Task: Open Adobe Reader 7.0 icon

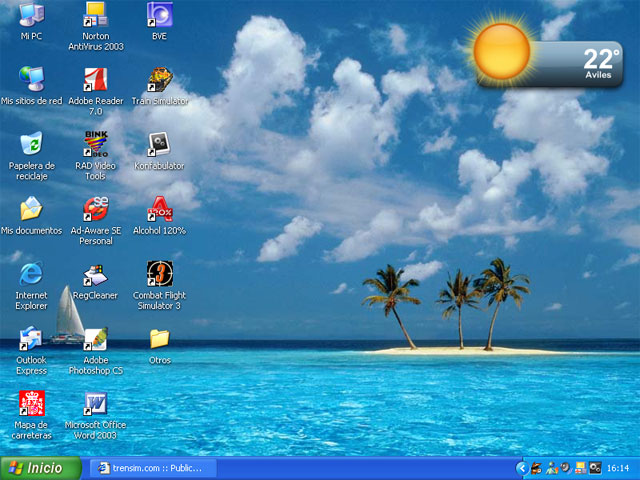Action: [x=96, y=80]
